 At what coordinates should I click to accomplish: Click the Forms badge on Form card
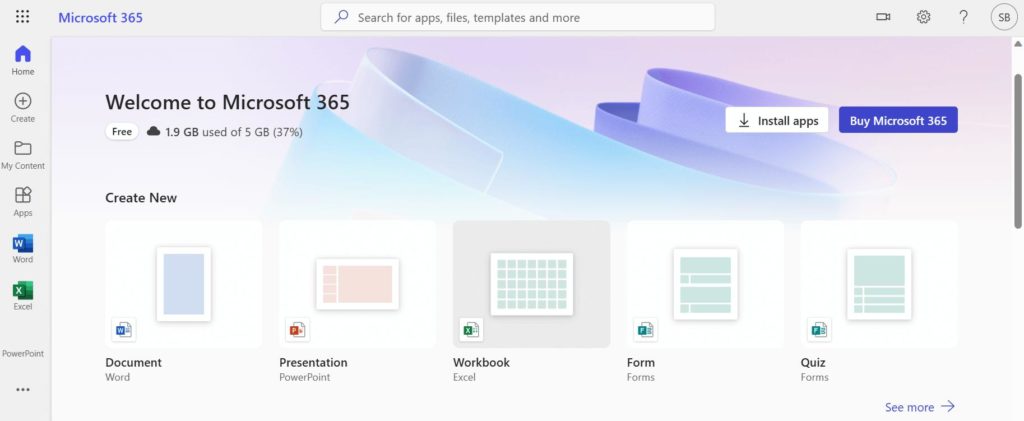(645, 330)
